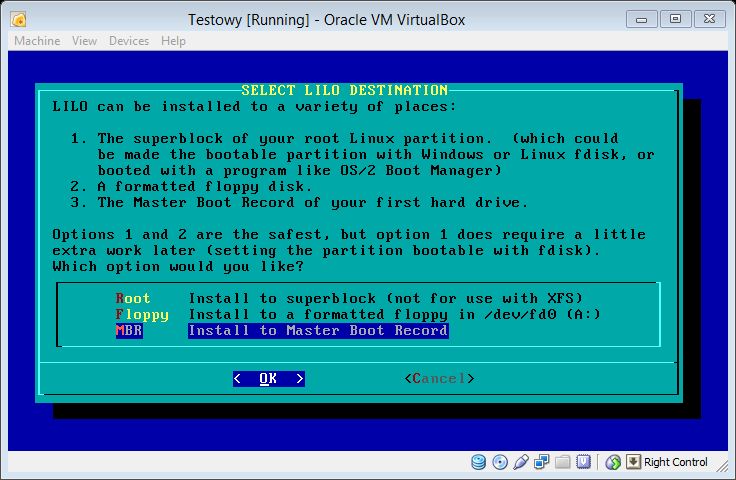736x480 pixels.
Task: Click the Right Control host key label
Action: tap(675, 462)
